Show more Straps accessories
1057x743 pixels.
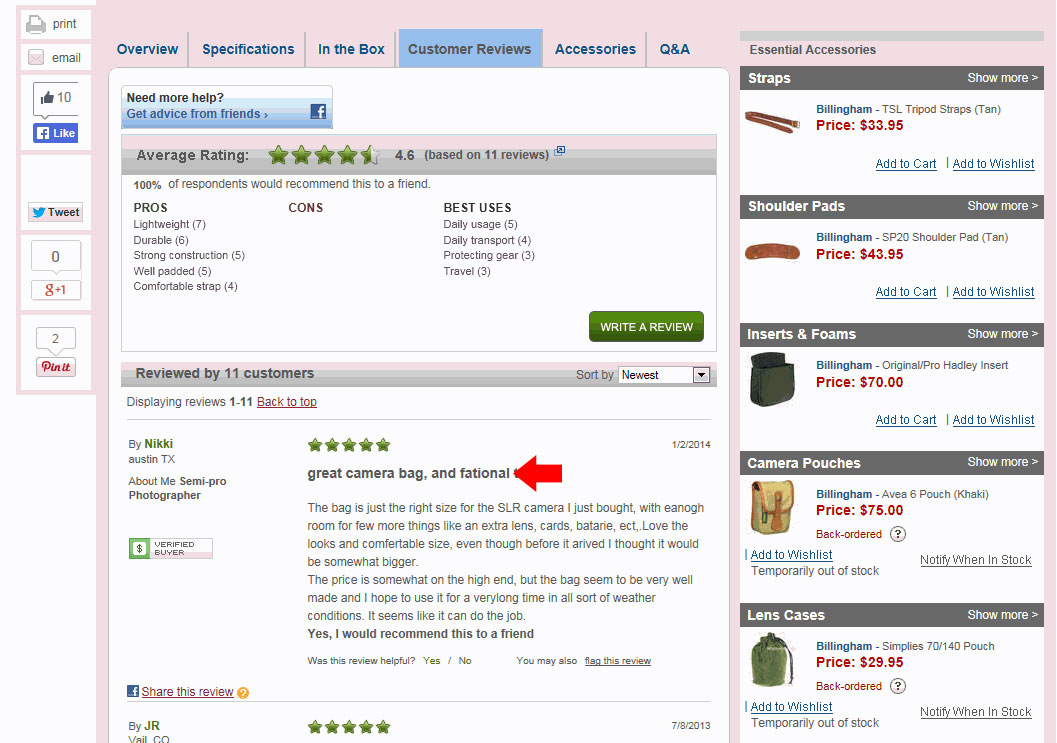click(1002, 78)
